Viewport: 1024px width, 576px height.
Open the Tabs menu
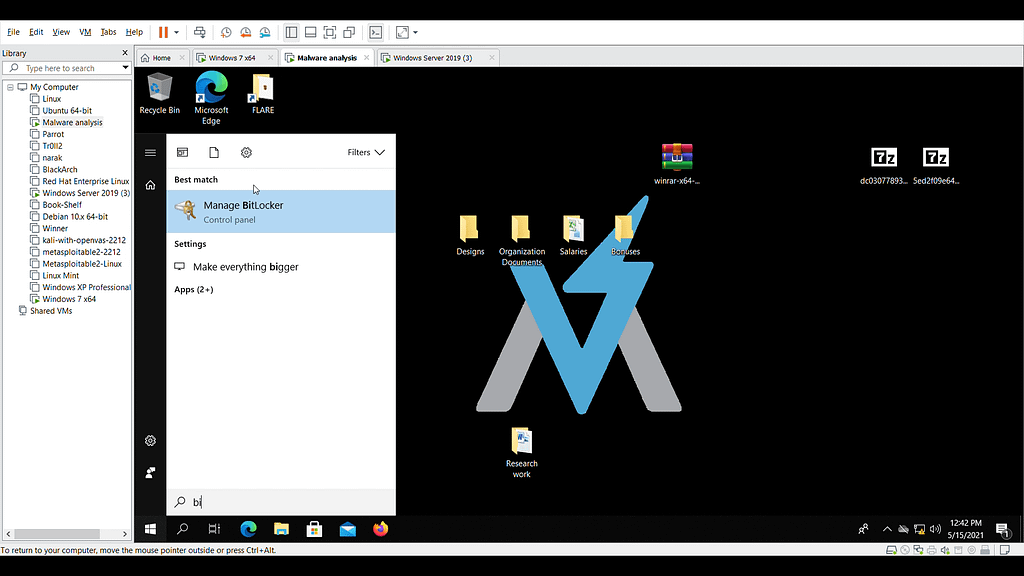pyautogui.click(x=108, y=32)
